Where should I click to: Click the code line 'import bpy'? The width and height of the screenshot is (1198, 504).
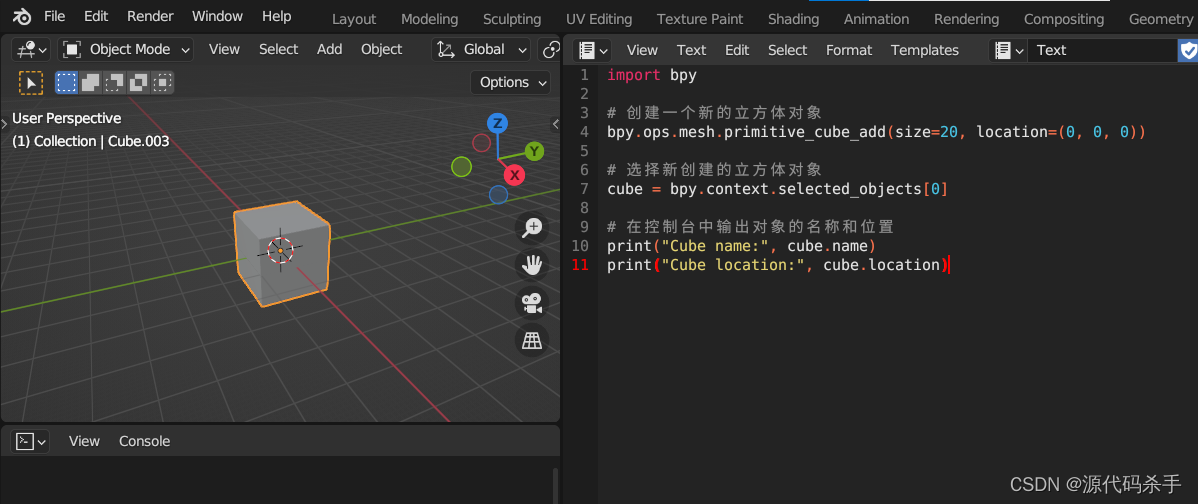(652, 75)
